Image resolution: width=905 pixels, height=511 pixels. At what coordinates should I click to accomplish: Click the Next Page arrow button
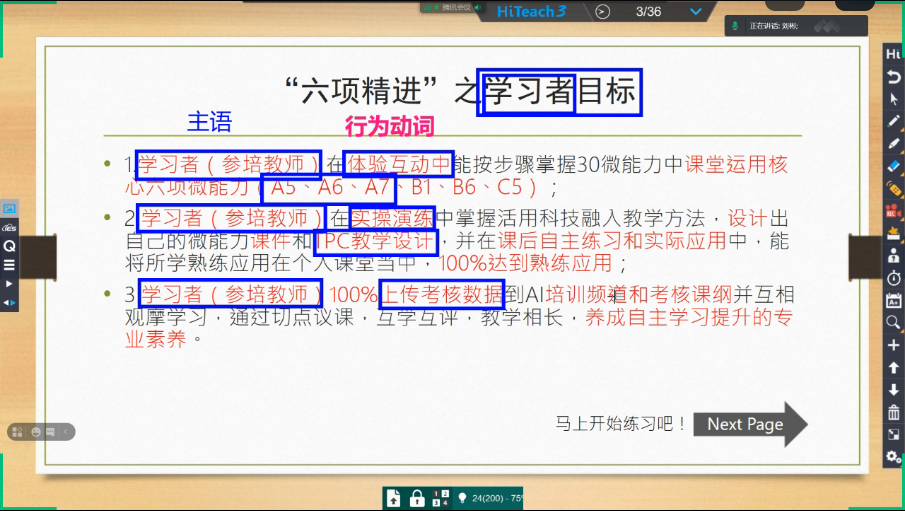pyautogui.click(x=750, y=424)
